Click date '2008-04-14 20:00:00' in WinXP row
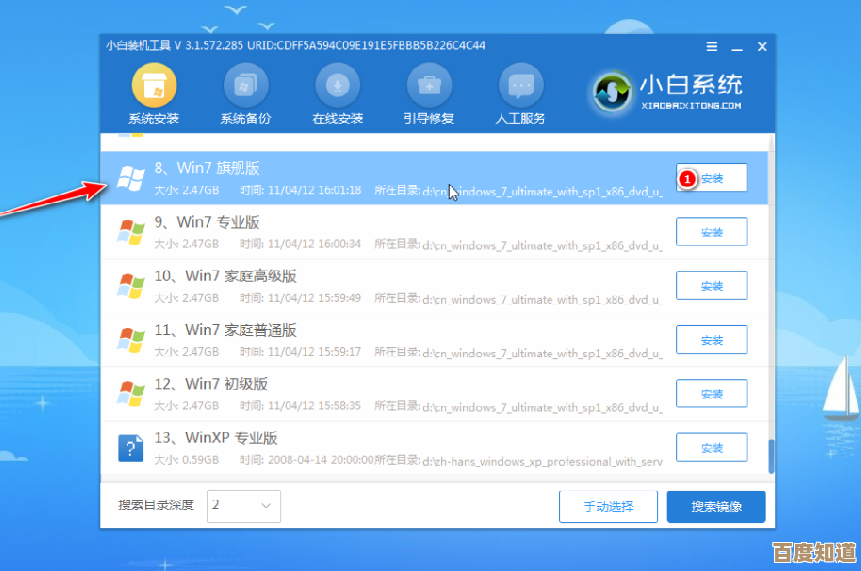The height and width of the screenshot is (571, 861). [x=321, y=460]
